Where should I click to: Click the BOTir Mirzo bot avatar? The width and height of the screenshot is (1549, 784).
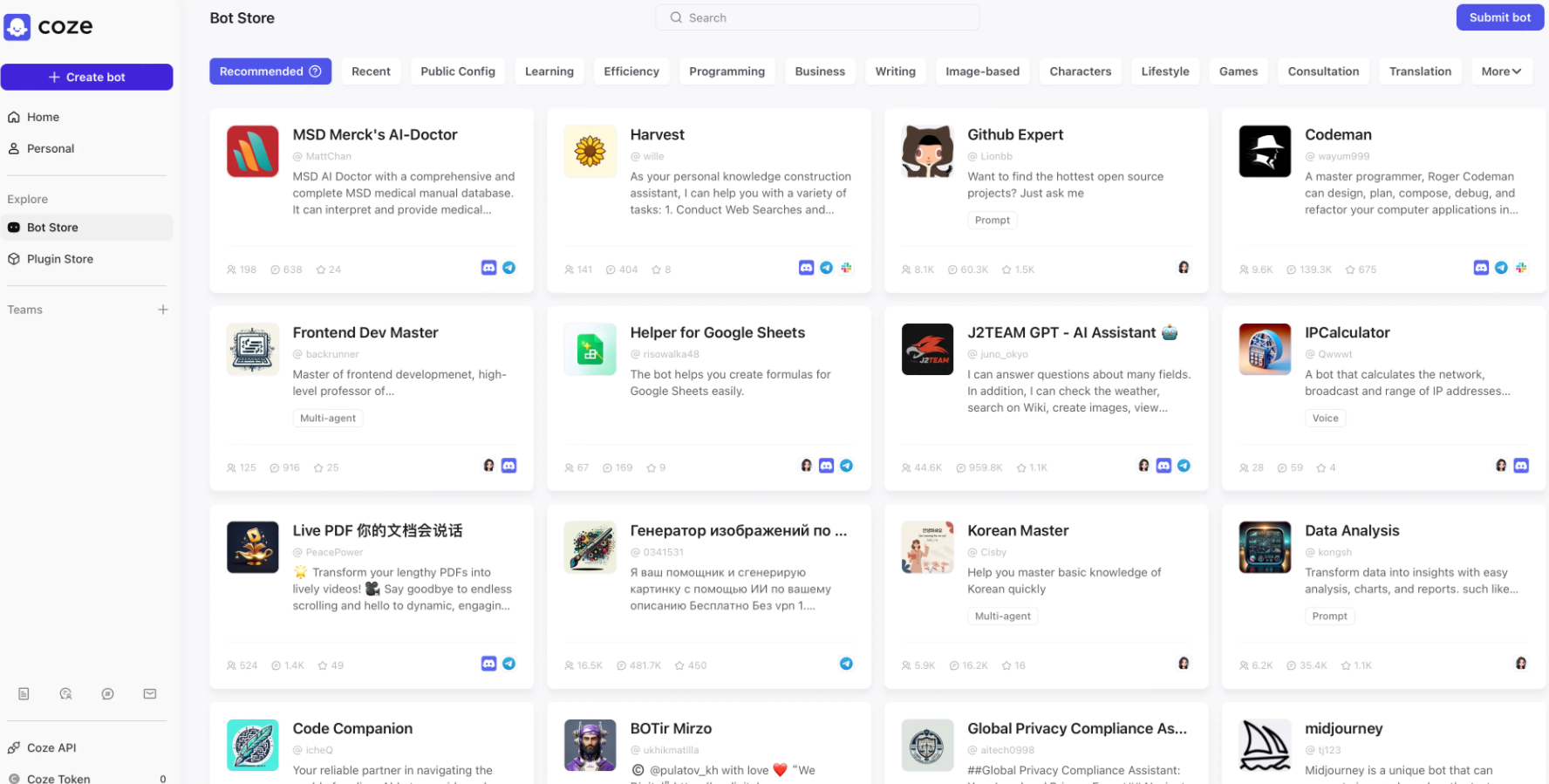(x=590, y=746)
